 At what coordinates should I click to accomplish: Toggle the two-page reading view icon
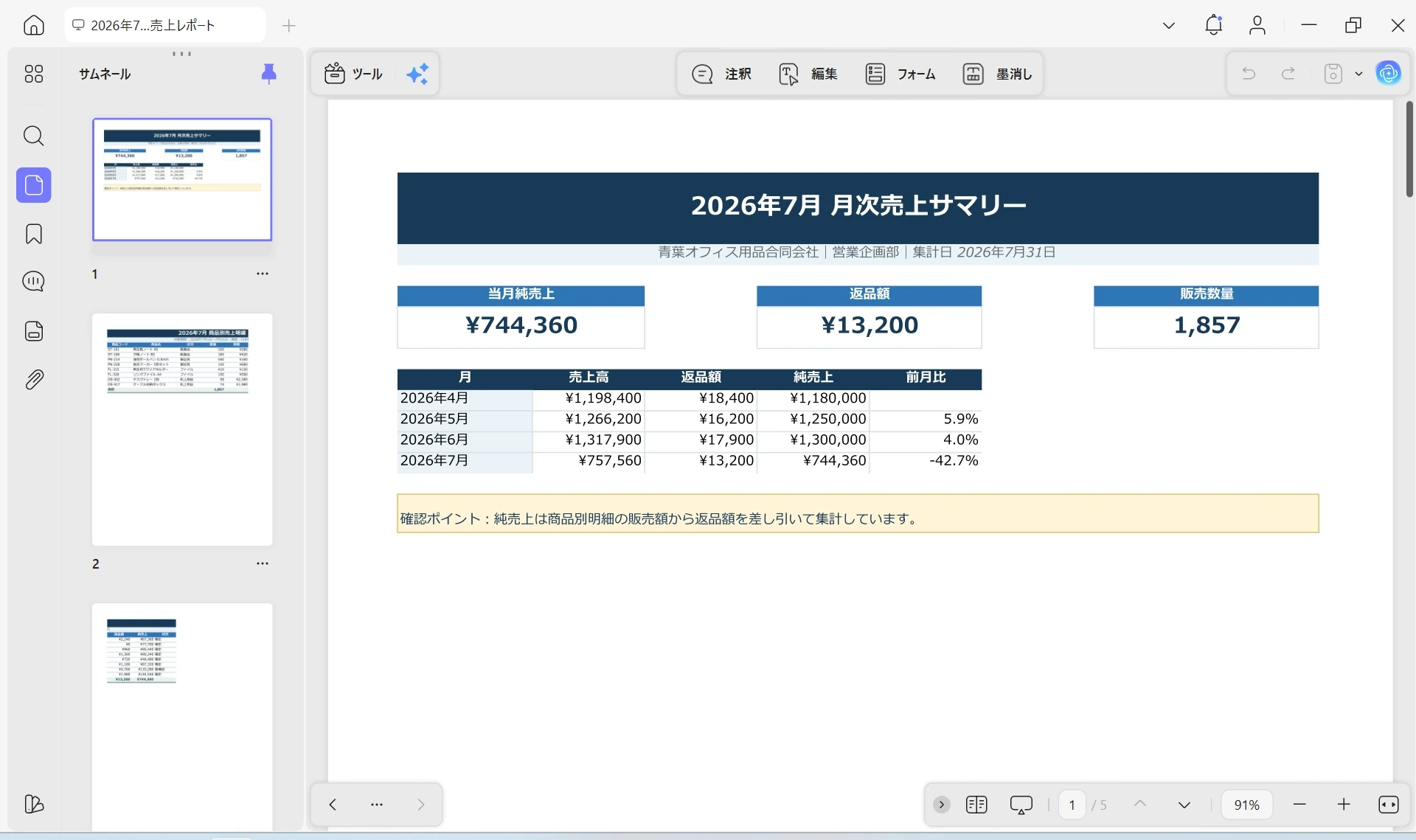(976, 805)
